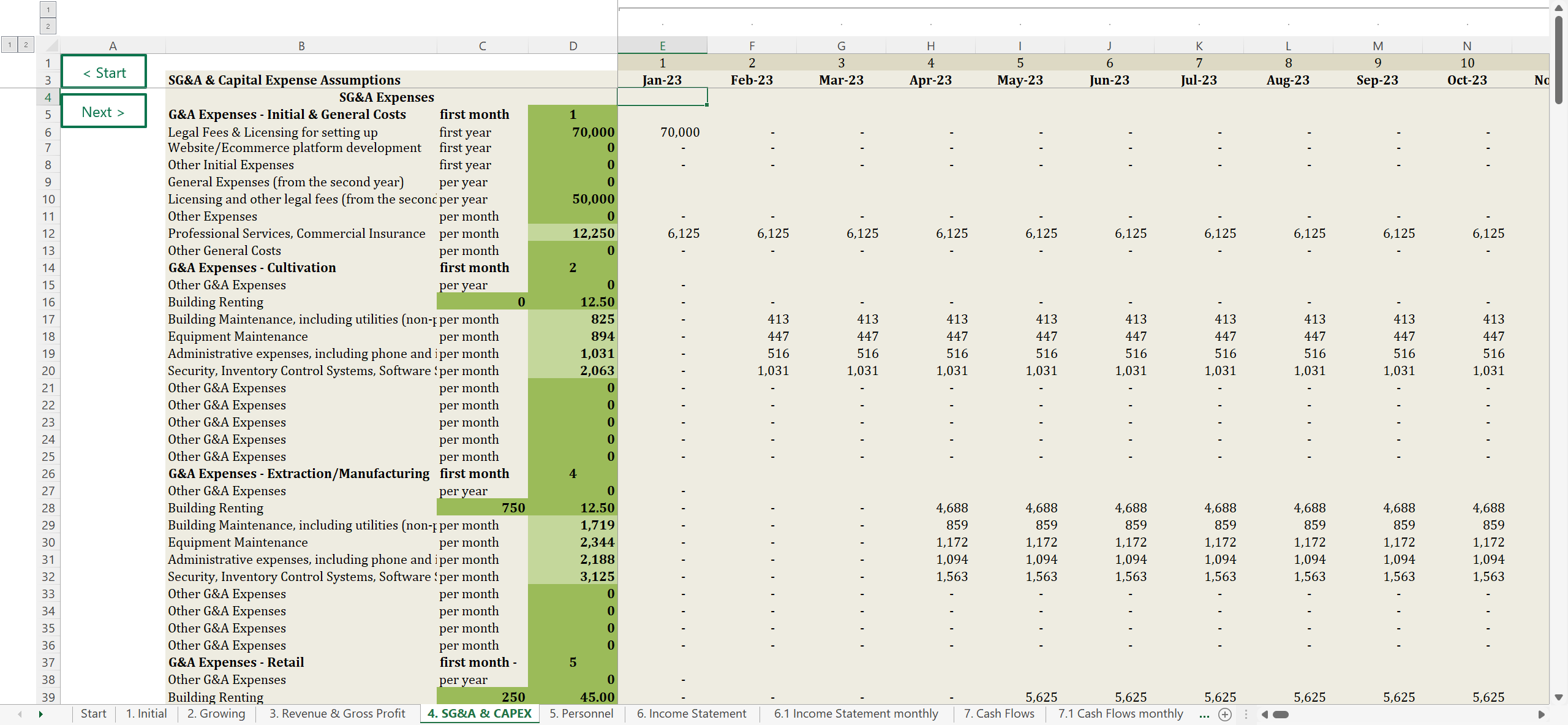Click the next sheet tab arrow
The image size is (1568, 725).
(x=40, y=714)
